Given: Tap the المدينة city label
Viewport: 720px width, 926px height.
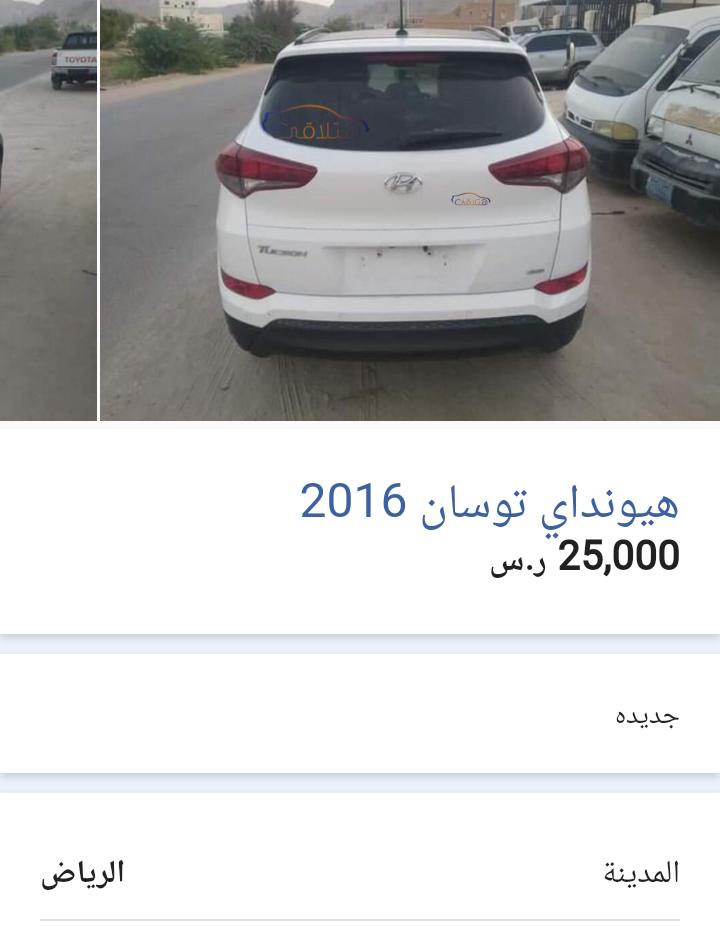Looking at the screenshot, I should click(641, 873).
